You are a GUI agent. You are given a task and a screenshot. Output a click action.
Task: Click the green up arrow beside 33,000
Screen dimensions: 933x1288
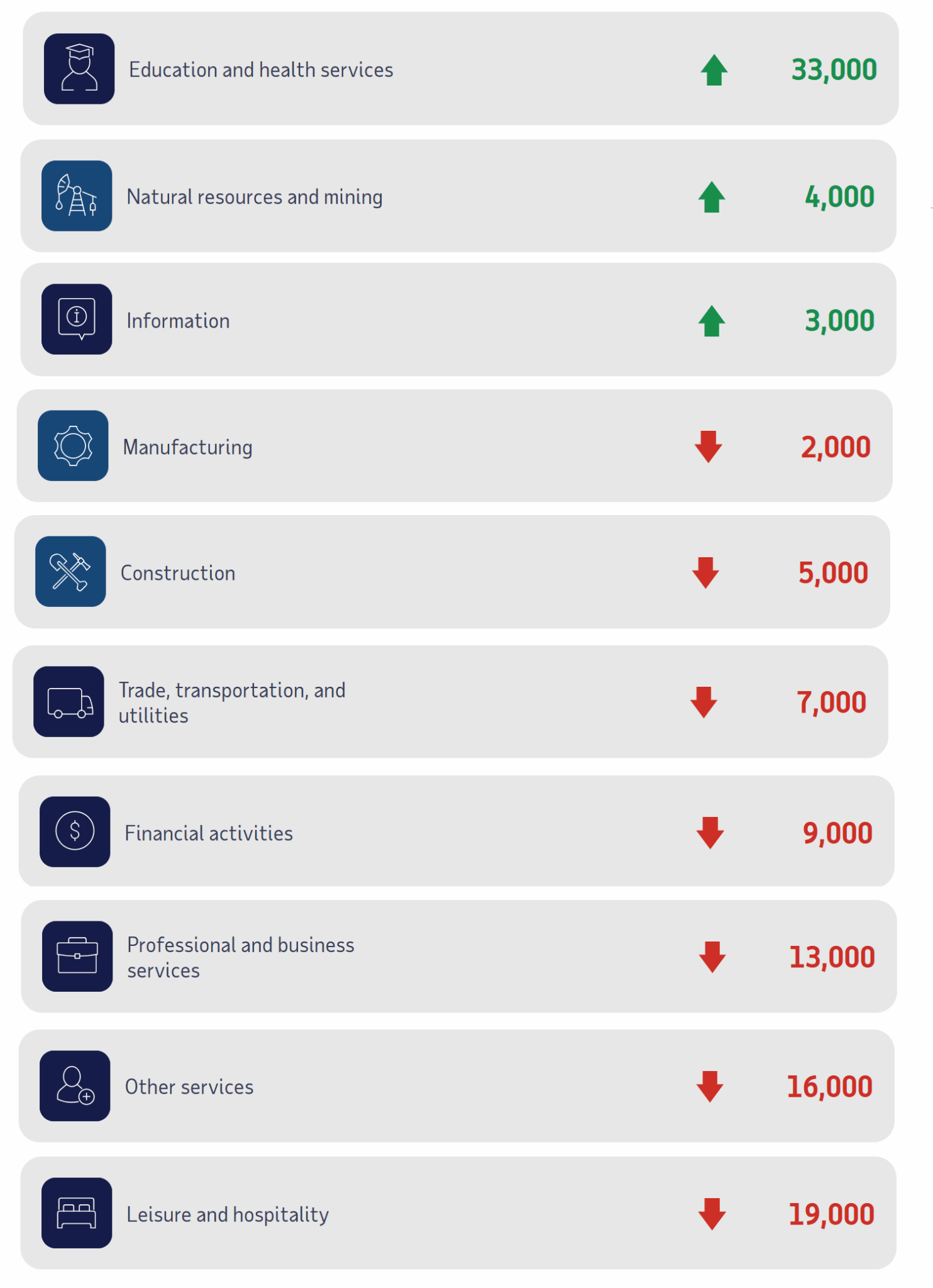pos(714,70)
